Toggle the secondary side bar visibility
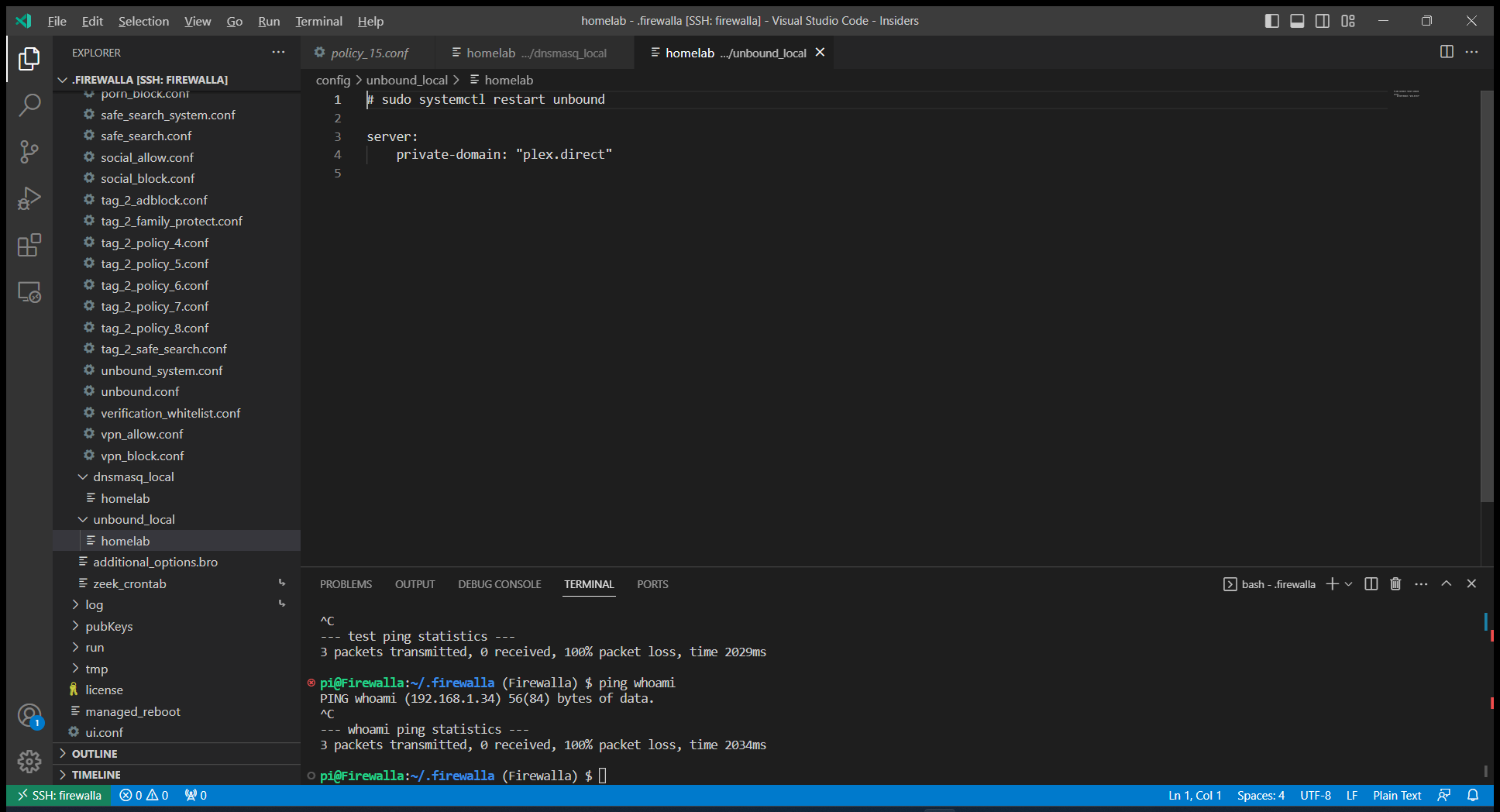The height and width of the screenshot is (812, 1500). click(1323, 21)
